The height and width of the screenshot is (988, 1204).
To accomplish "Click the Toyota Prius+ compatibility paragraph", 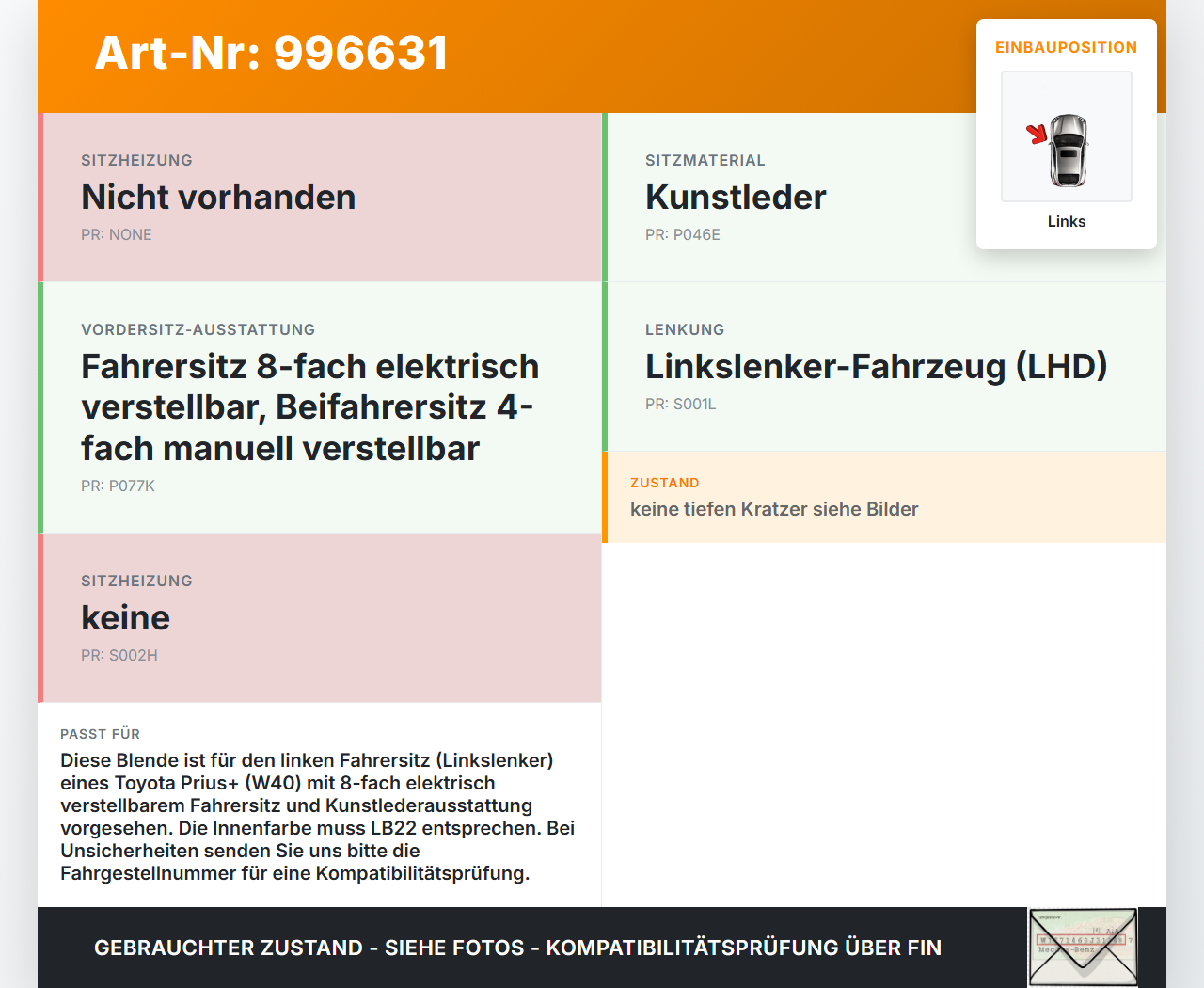I will coord(318,817).
